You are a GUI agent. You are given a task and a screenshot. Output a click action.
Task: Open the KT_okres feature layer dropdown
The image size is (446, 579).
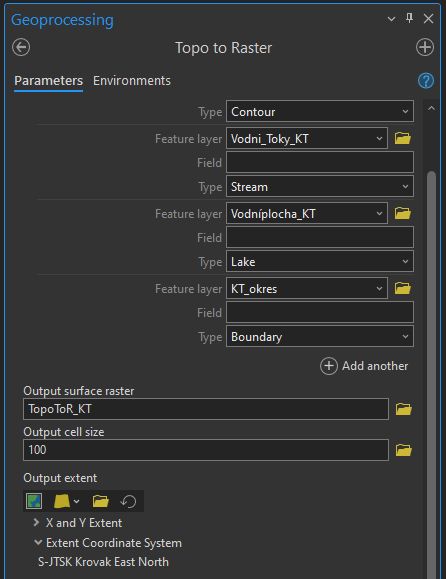(x=307, y=288)
